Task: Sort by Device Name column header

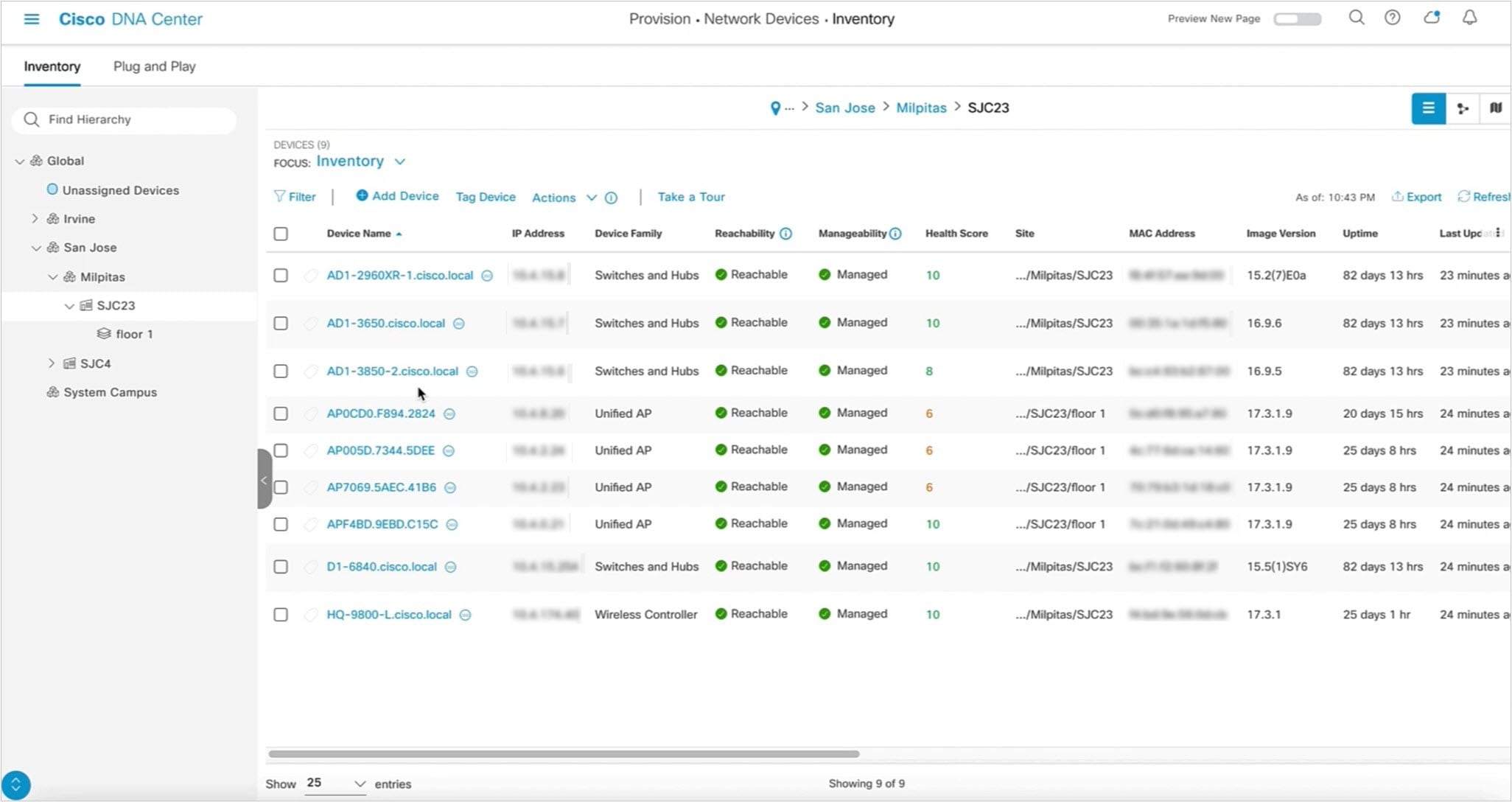Action: coord(364,234)
